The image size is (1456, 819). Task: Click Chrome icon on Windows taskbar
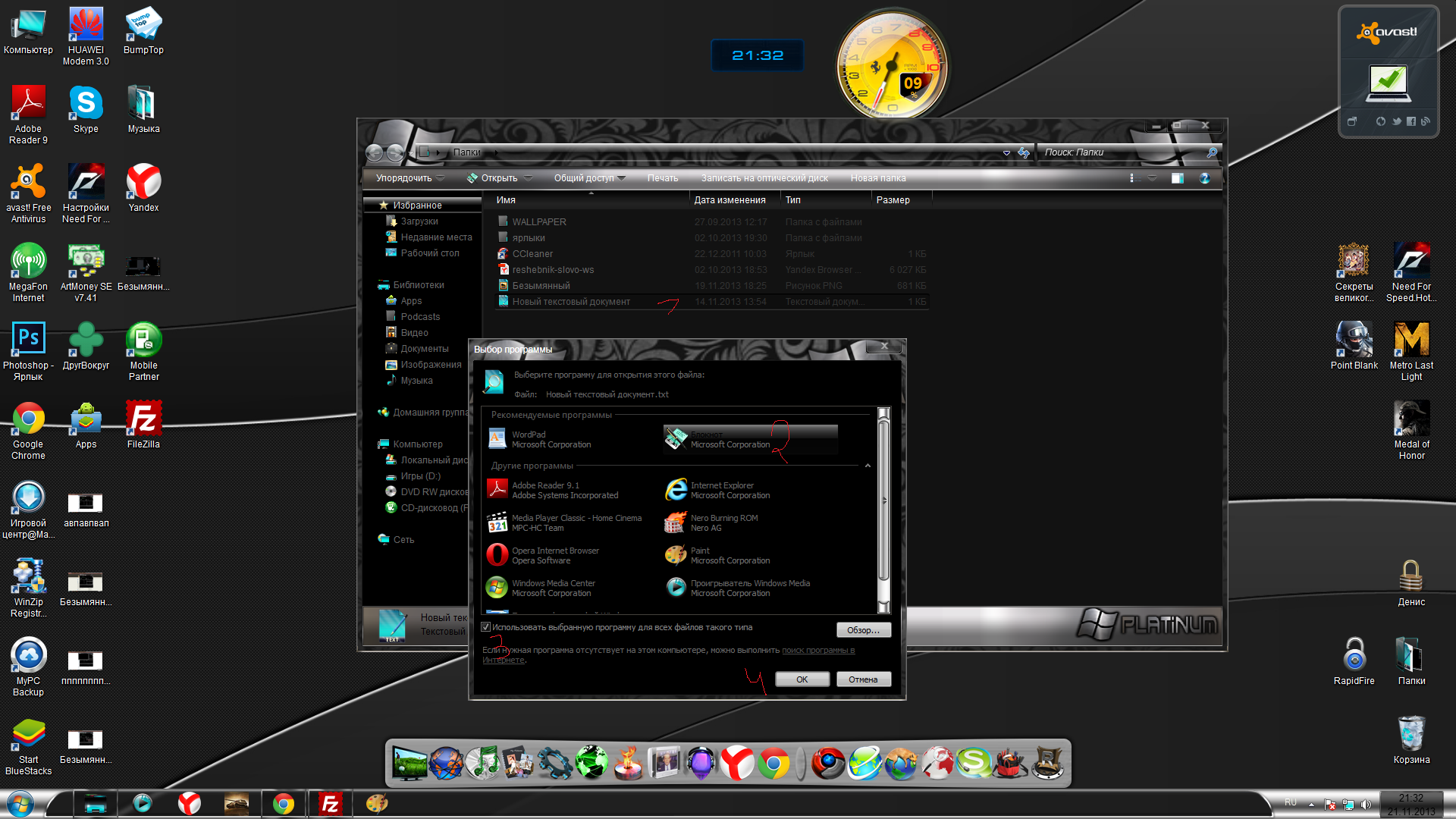284,804
